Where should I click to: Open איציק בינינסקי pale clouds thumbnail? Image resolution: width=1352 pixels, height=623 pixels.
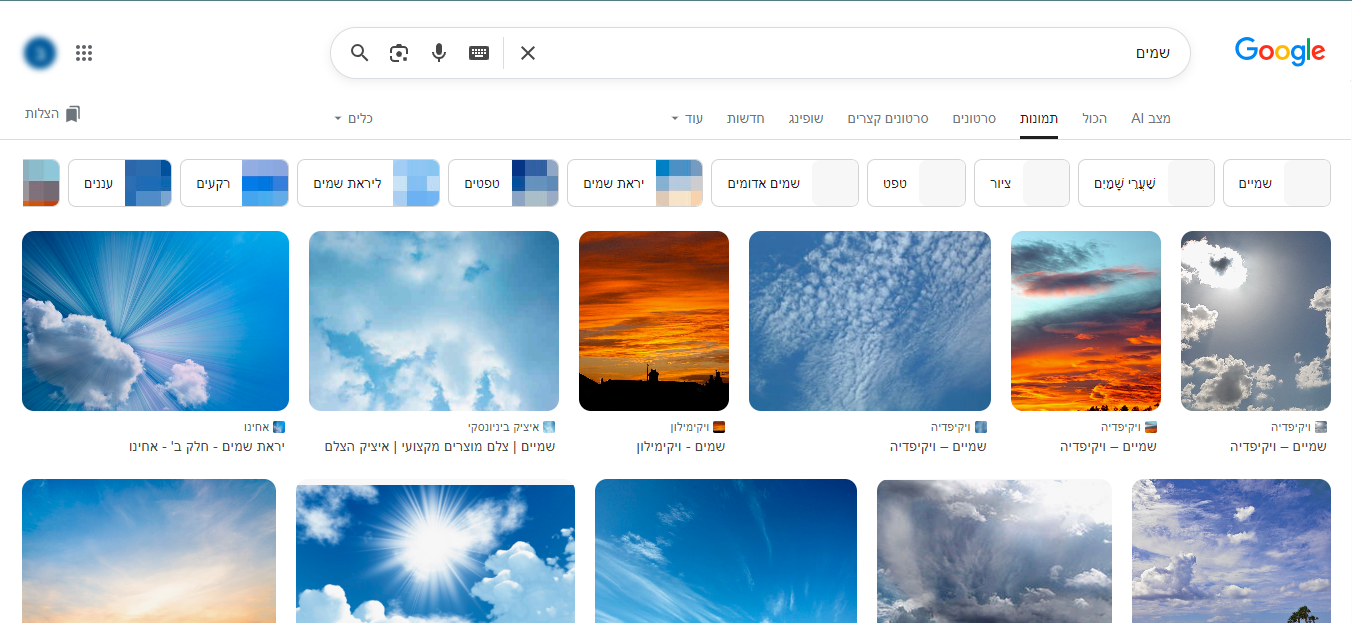tap(434, 321)
